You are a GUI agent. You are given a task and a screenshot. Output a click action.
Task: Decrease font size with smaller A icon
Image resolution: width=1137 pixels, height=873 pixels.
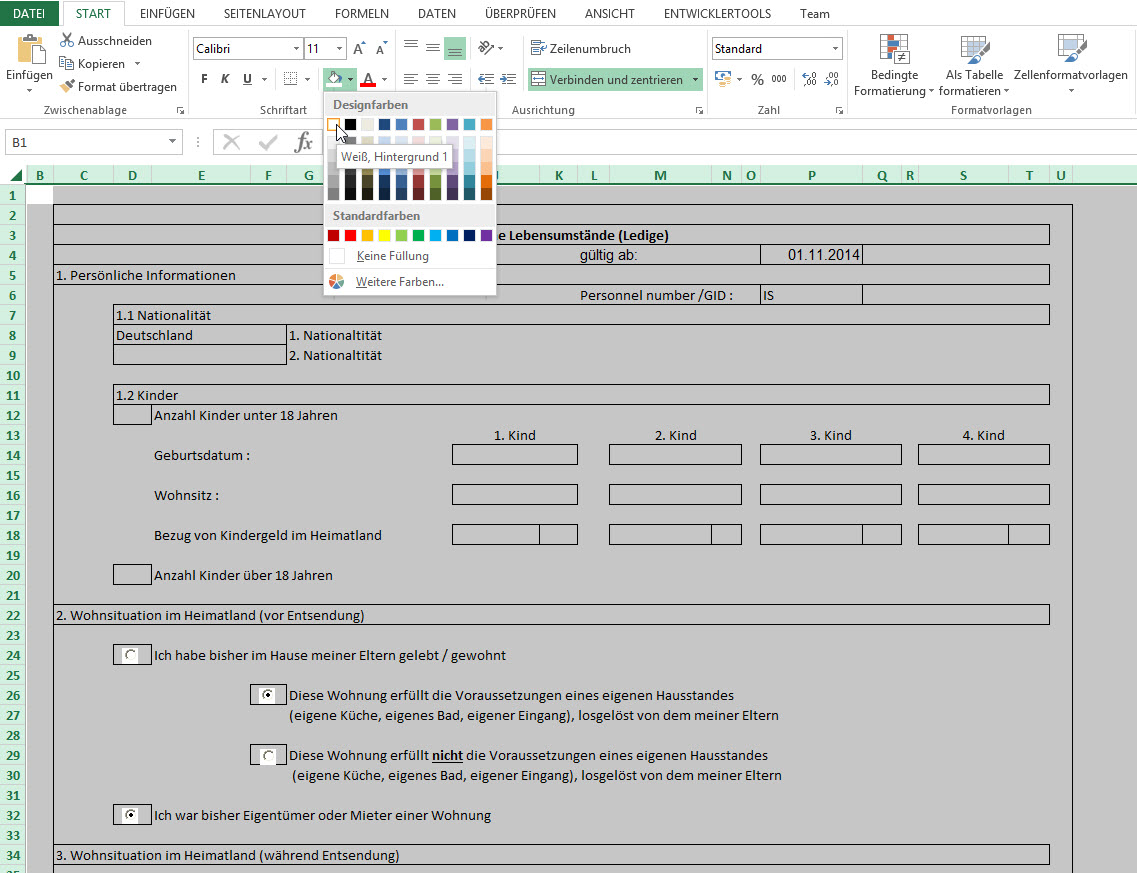381,49
